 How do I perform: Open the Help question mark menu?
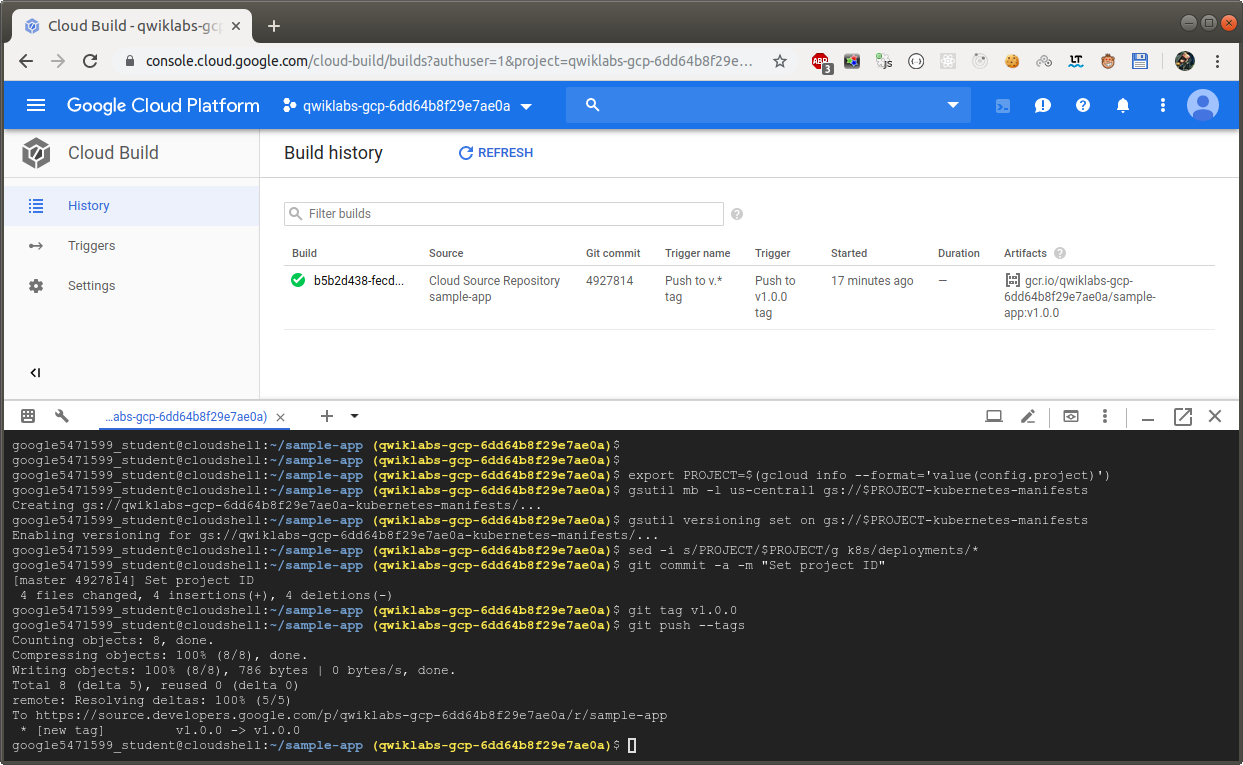tap(1083, 105)
